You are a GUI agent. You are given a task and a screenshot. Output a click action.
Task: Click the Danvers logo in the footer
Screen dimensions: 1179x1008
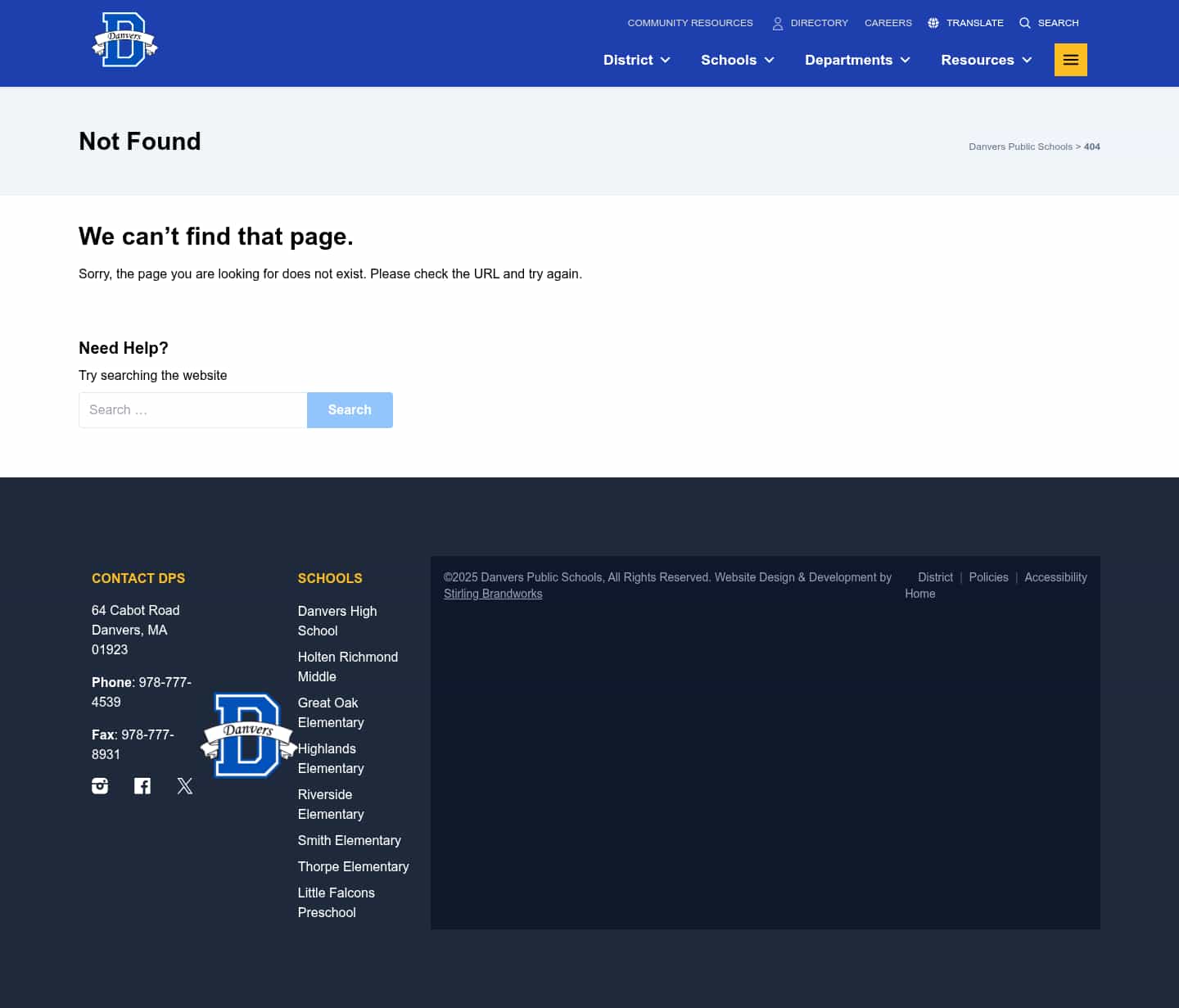point(248,735)
